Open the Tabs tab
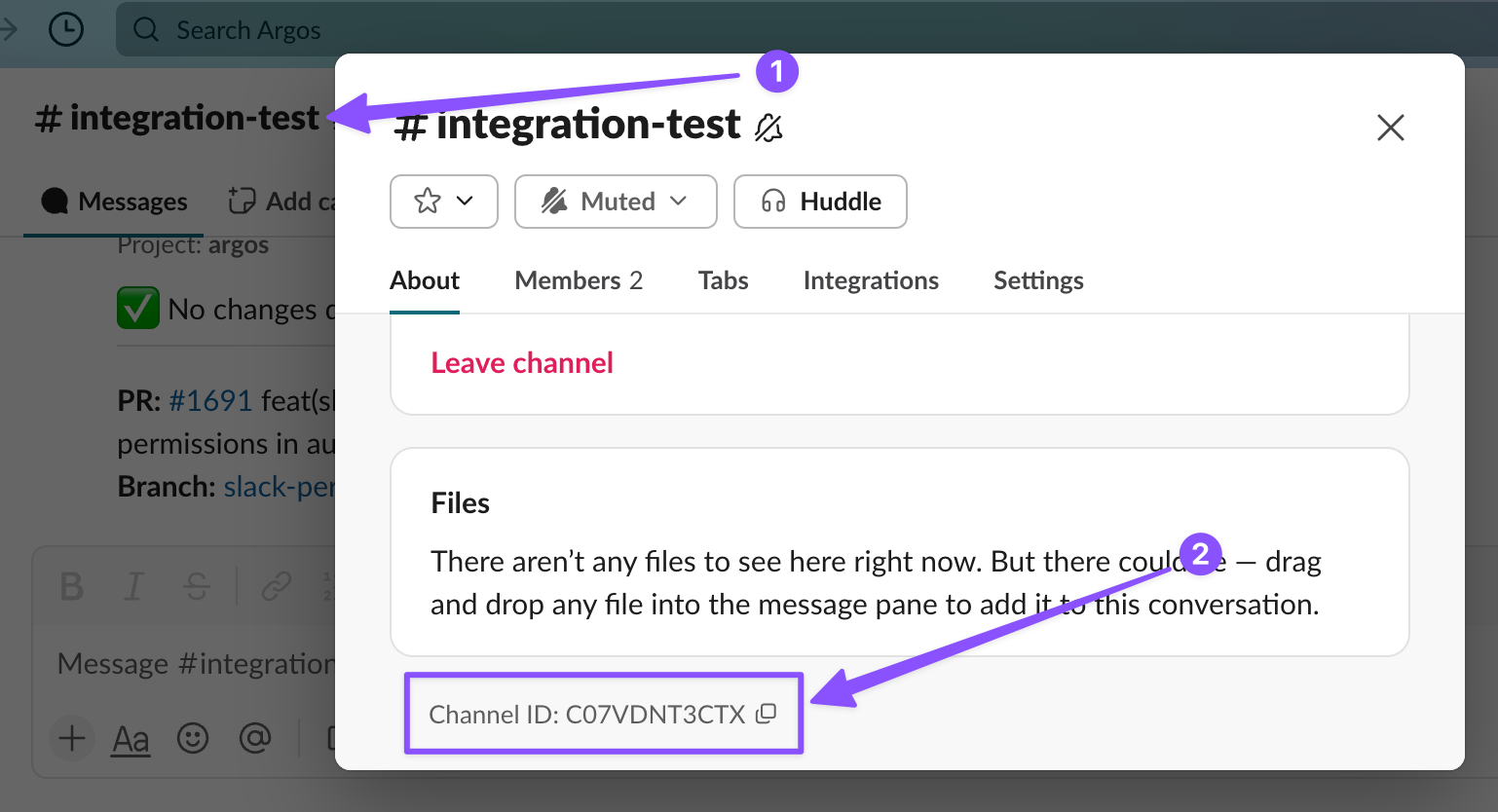This screenshot has width=1498, height=812. tap(723, 280)
